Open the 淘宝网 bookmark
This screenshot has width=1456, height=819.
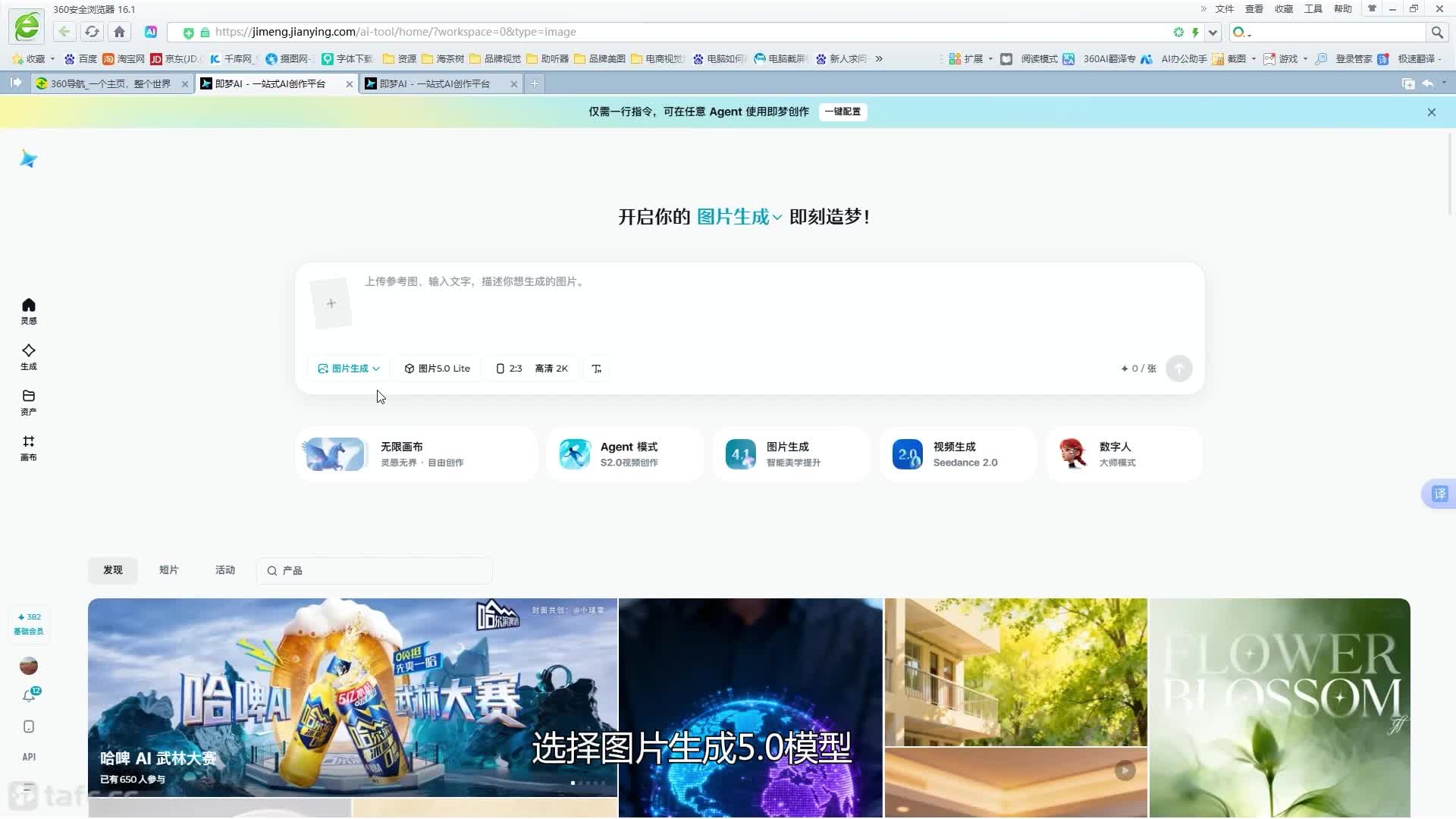(124, 58)
